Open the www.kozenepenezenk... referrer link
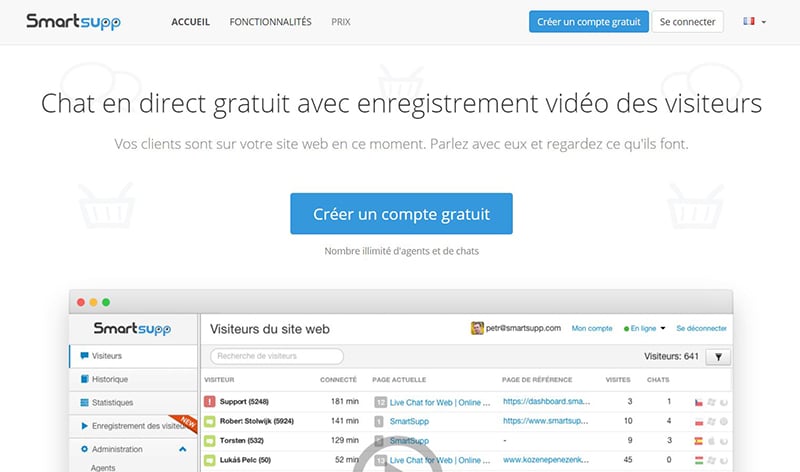The width and height of the screenshot is (800, 472). click(x=546, y=460)
